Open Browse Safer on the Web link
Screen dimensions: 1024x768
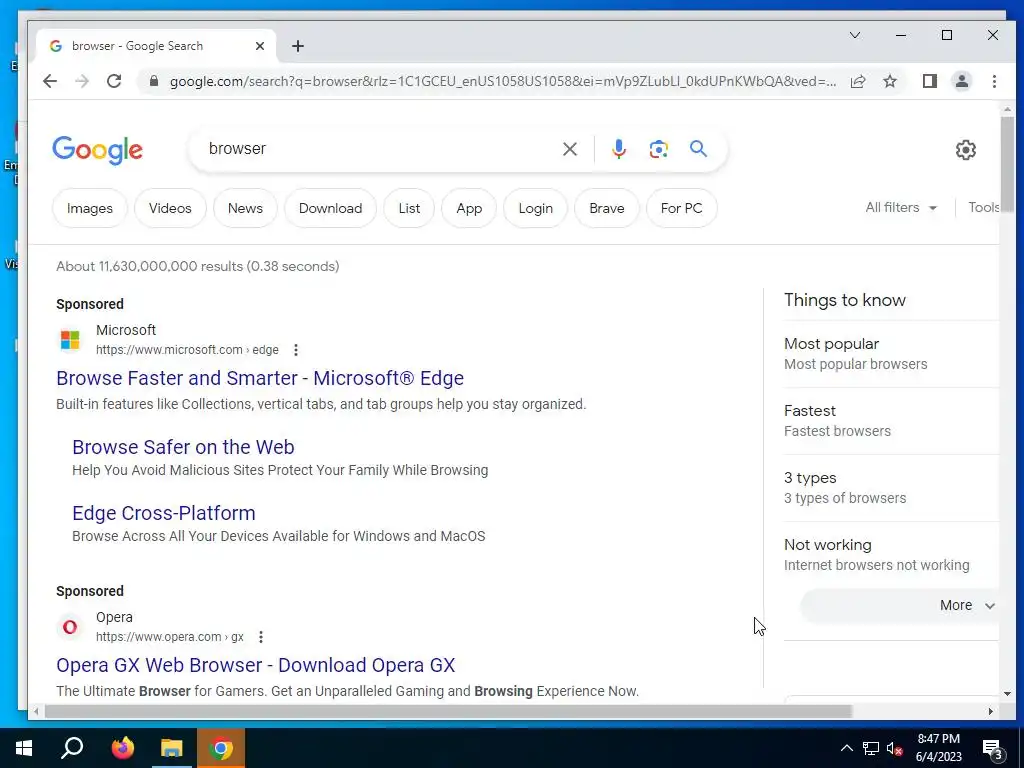coord(183,447)
